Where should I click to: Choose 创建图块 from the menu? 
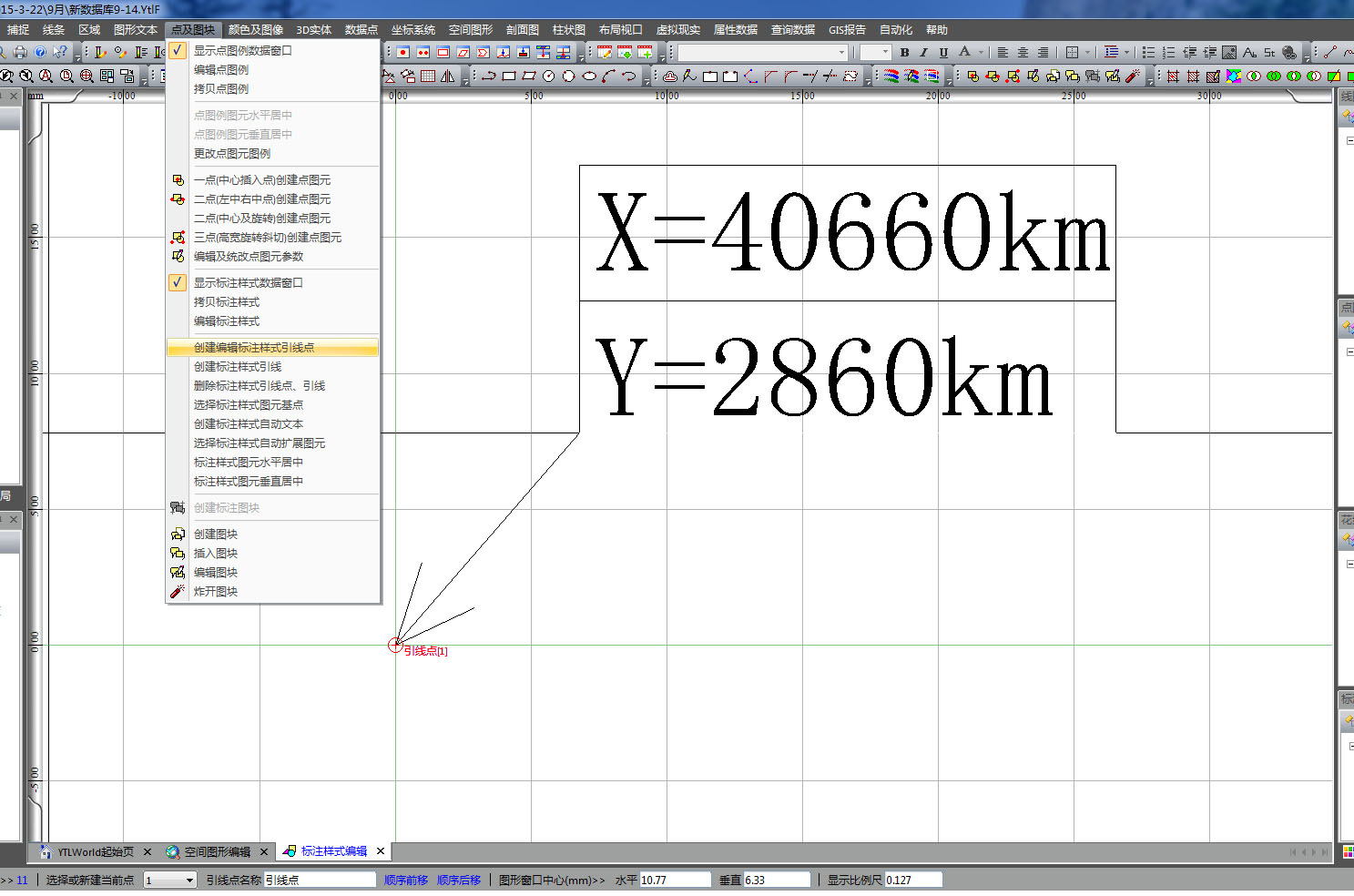(x=272, y=535)
